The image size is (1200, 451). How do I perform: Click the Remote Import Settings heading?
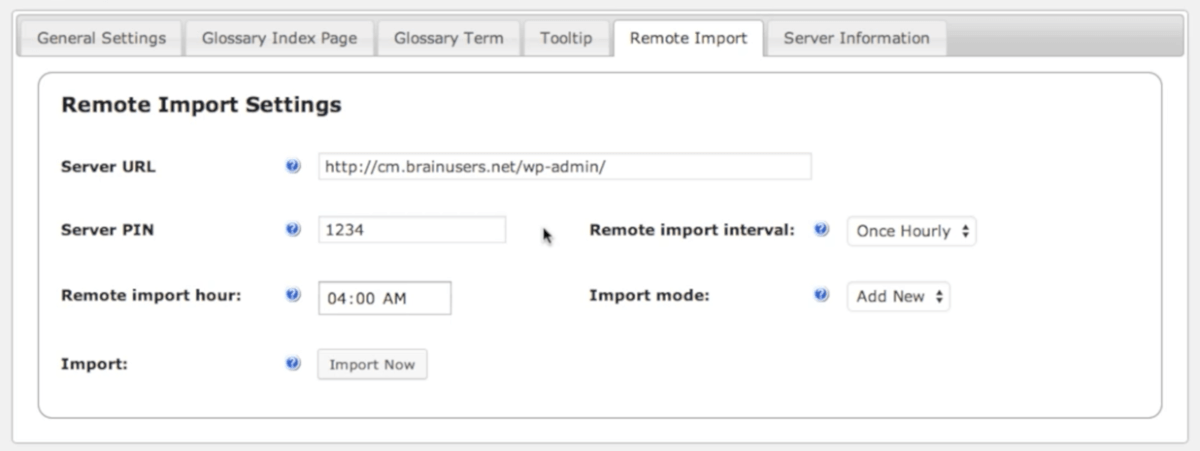pos(201,105)
